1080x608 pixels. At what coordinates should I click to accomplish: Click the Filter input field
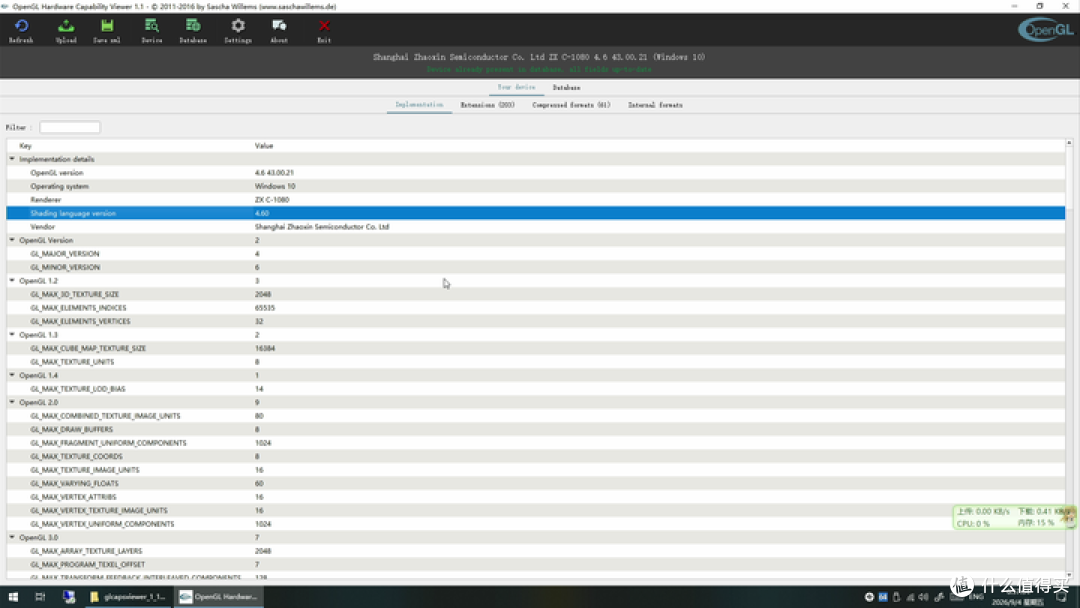coord(70,127)
